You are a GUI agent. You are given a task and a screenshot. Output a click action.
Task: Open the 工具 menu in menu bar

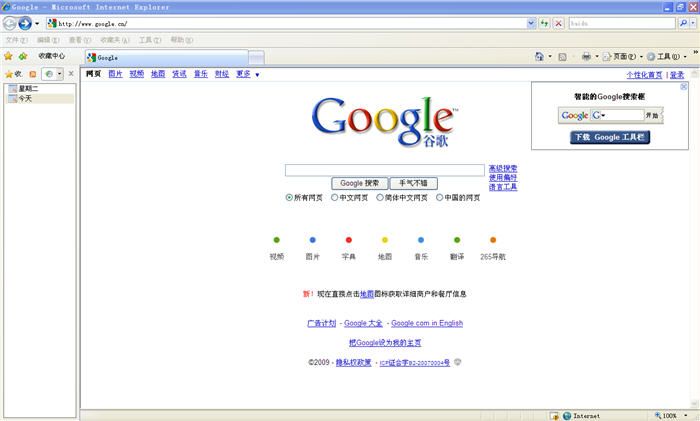pos(150,40)
